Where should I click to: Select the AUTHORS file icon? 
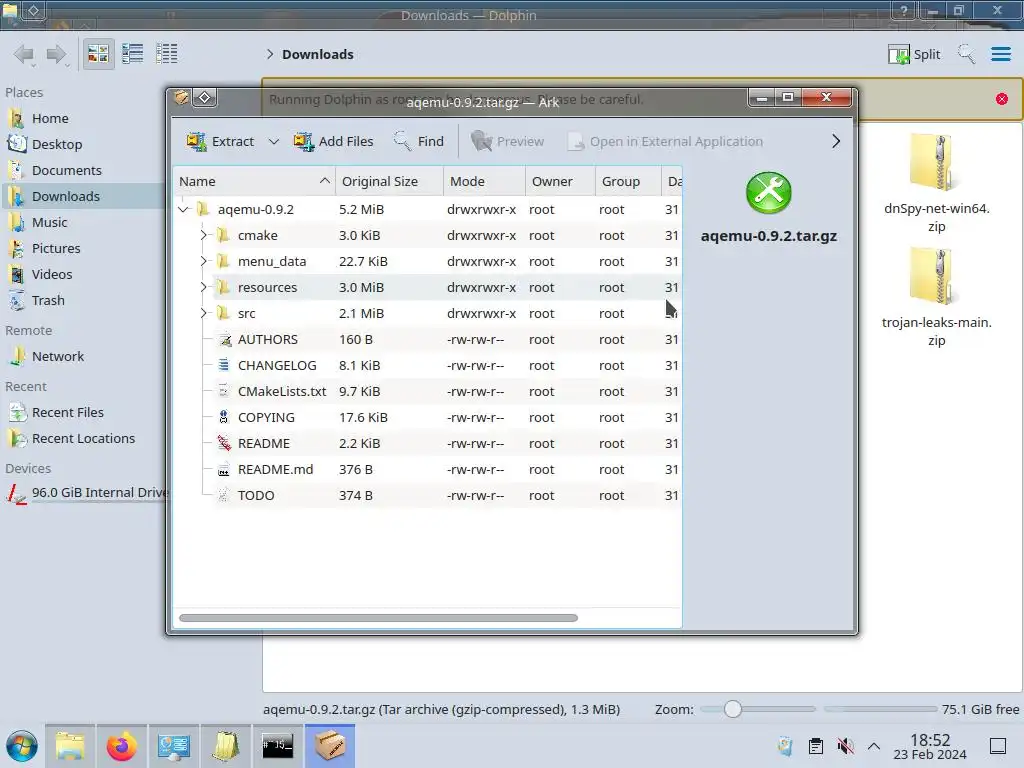coord(224,340)
